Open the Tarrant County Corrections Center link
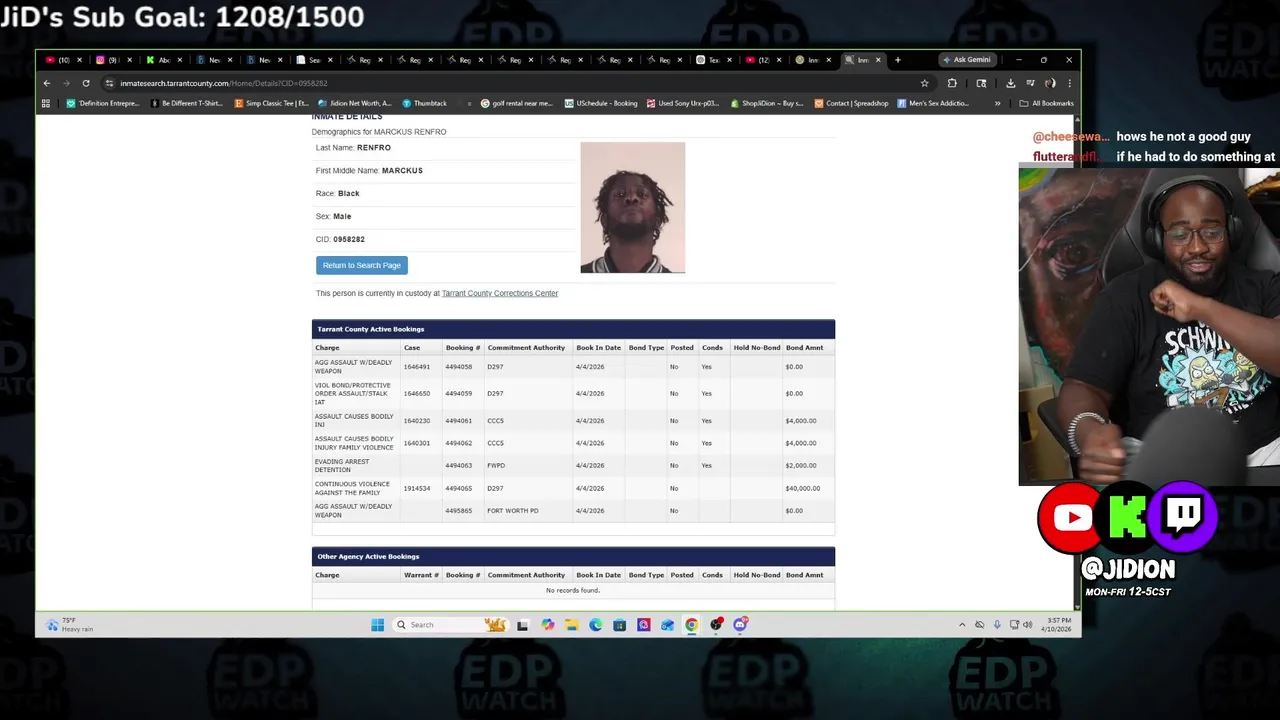This screenshot has width=1280, height=720. (x=500, y=293)
